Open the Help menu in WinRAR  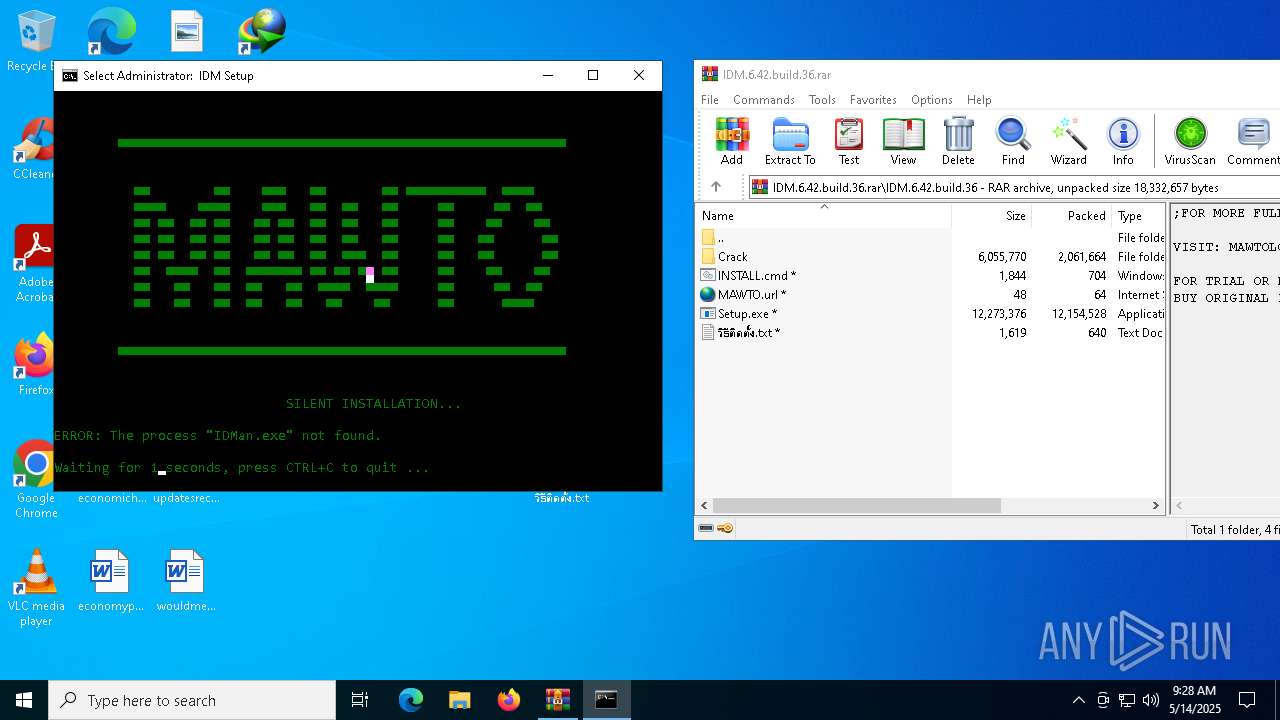coord(979,100)
